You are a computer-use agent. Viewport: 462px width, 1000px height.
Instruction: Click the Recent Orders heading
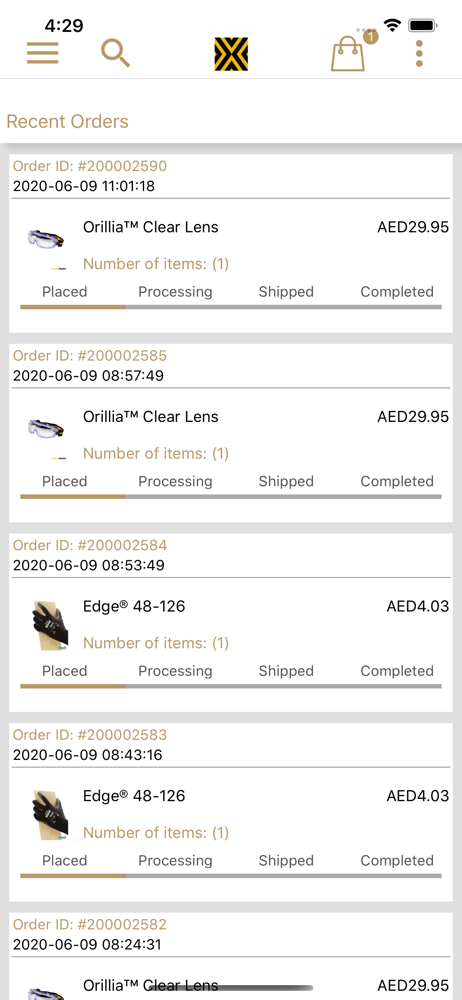click(68, 121)
